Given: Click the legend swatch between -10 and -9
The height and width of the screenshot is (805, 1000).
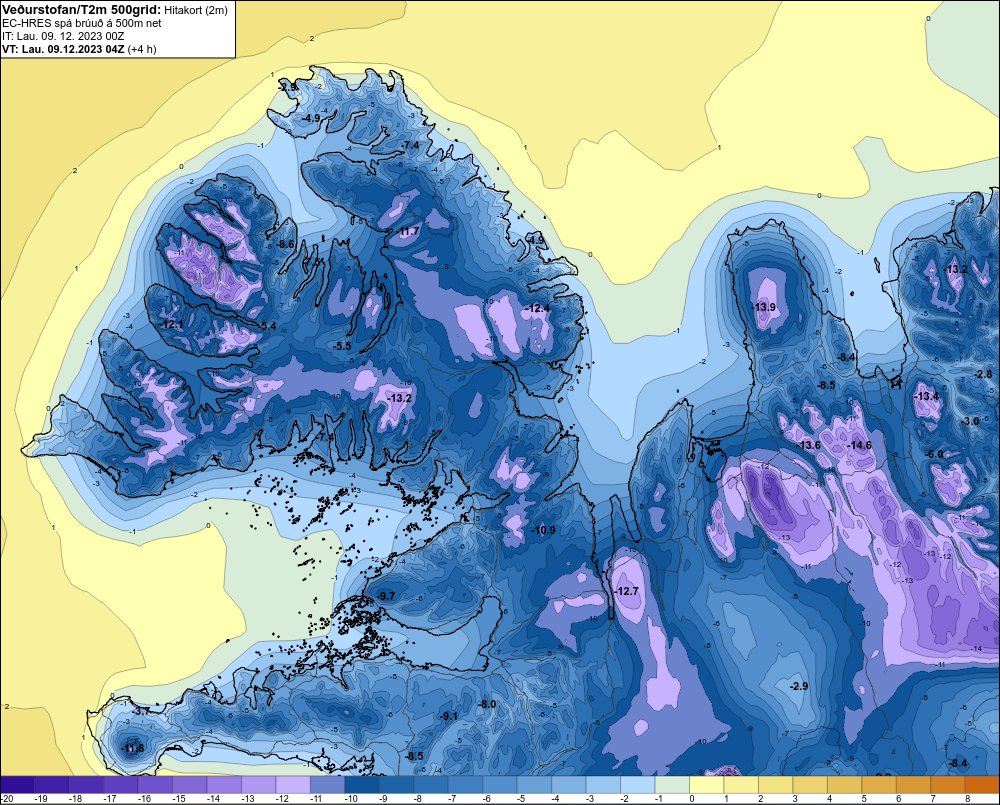Looking at the screenshot, I should click(x=362, y=784).
